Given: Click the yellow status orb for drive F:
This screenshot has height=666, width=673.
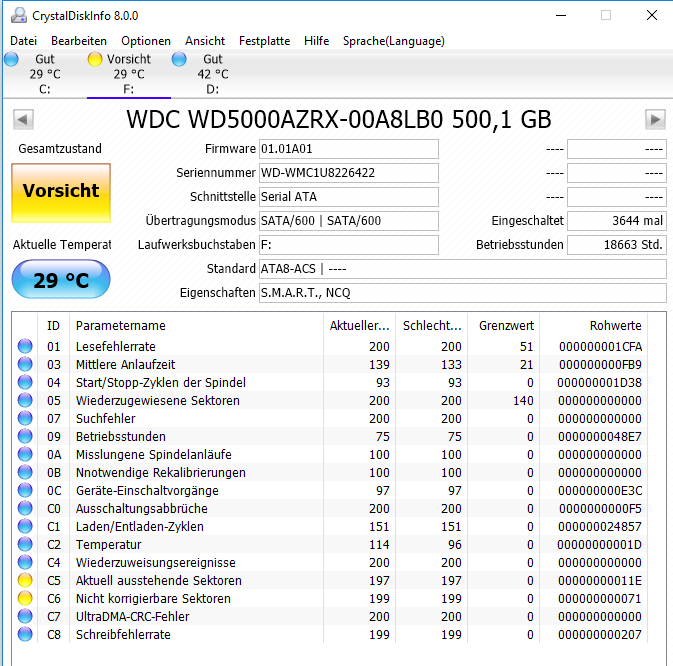Looking at the screenshot, I should click(95, 59).
